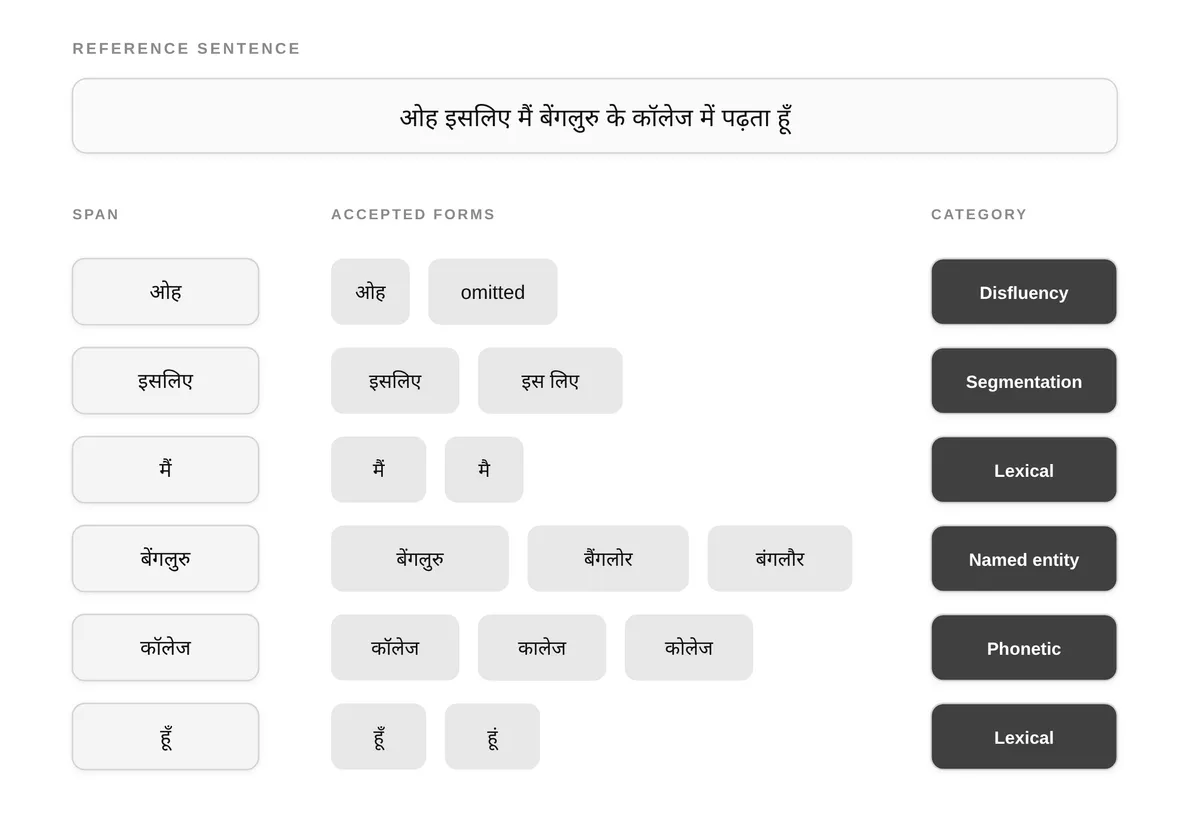Image resolution: width=1200 pixels, height=813 pixels.
Task: Pick the 'इस लिए' split accepted form
Action: tap(550, 381)
